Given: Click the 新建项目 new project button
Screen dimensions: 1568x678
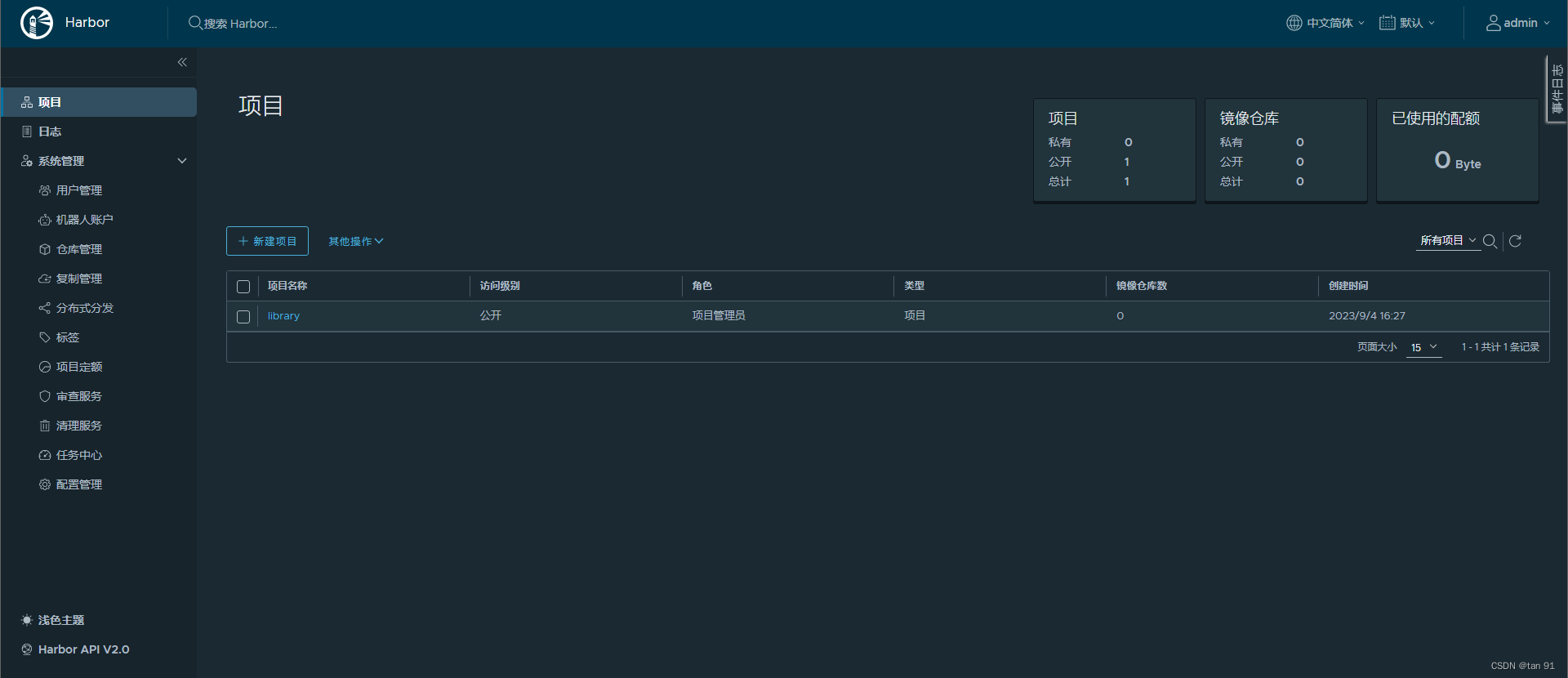Looking at the screenshot, I should click(x=267, y=241).
